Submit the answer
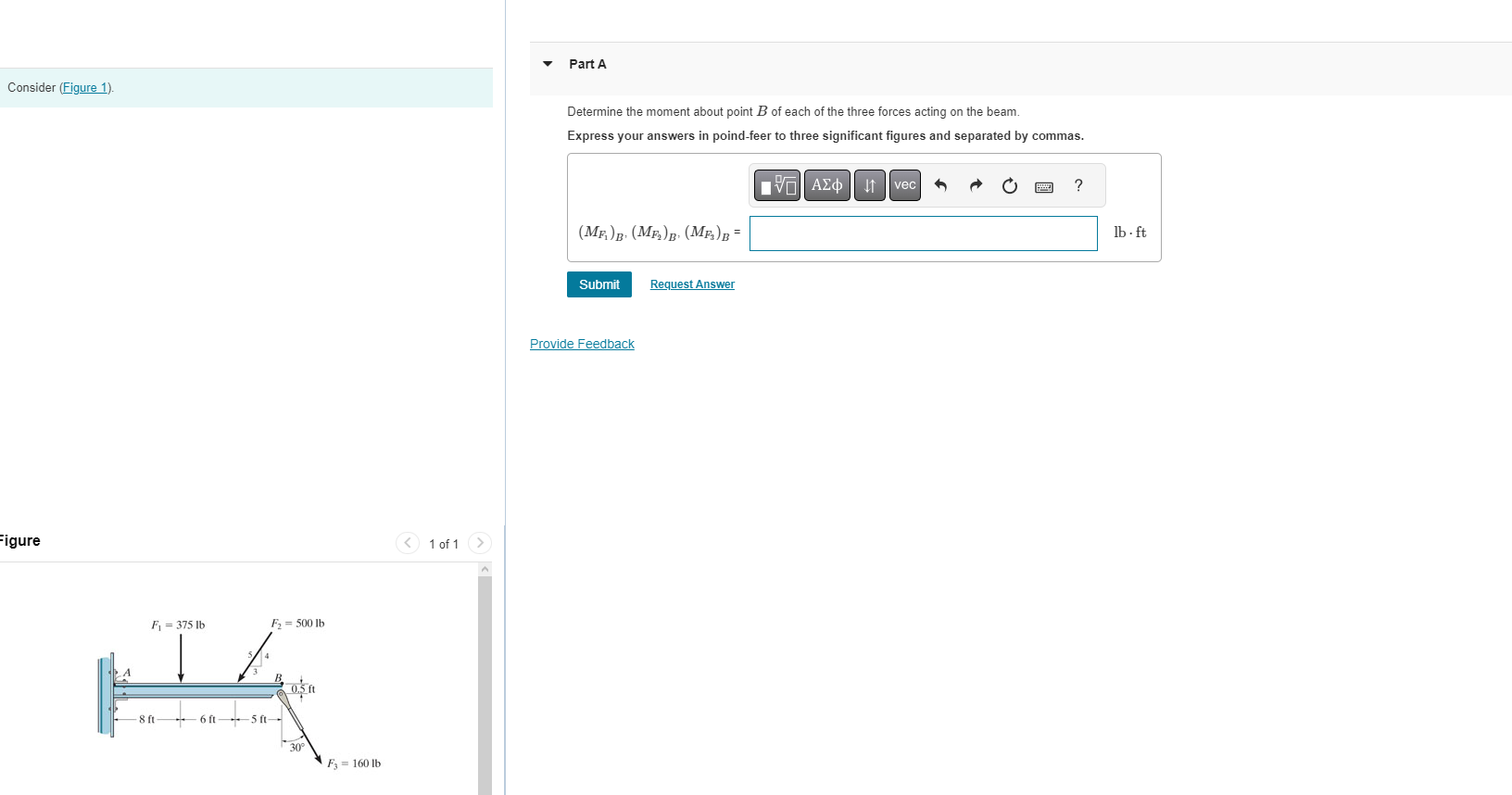The image size is (1512, 795). click(599, 284)
